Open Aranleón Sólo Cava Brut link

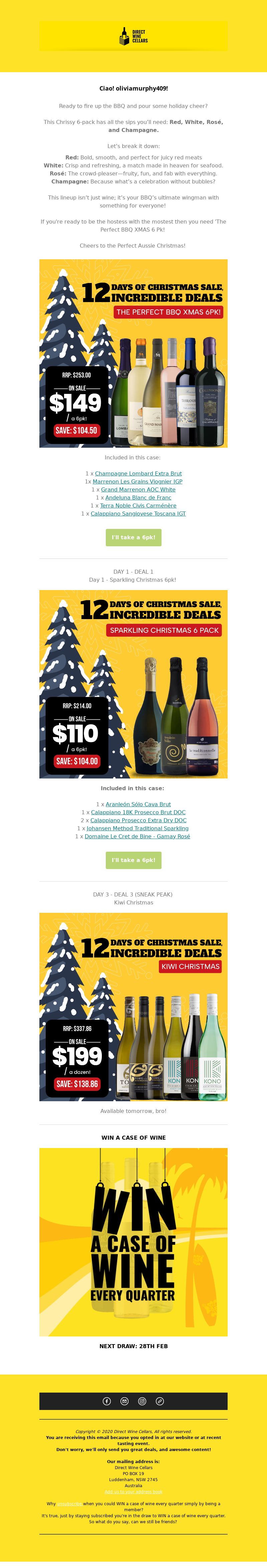click(x=138, y=804)
